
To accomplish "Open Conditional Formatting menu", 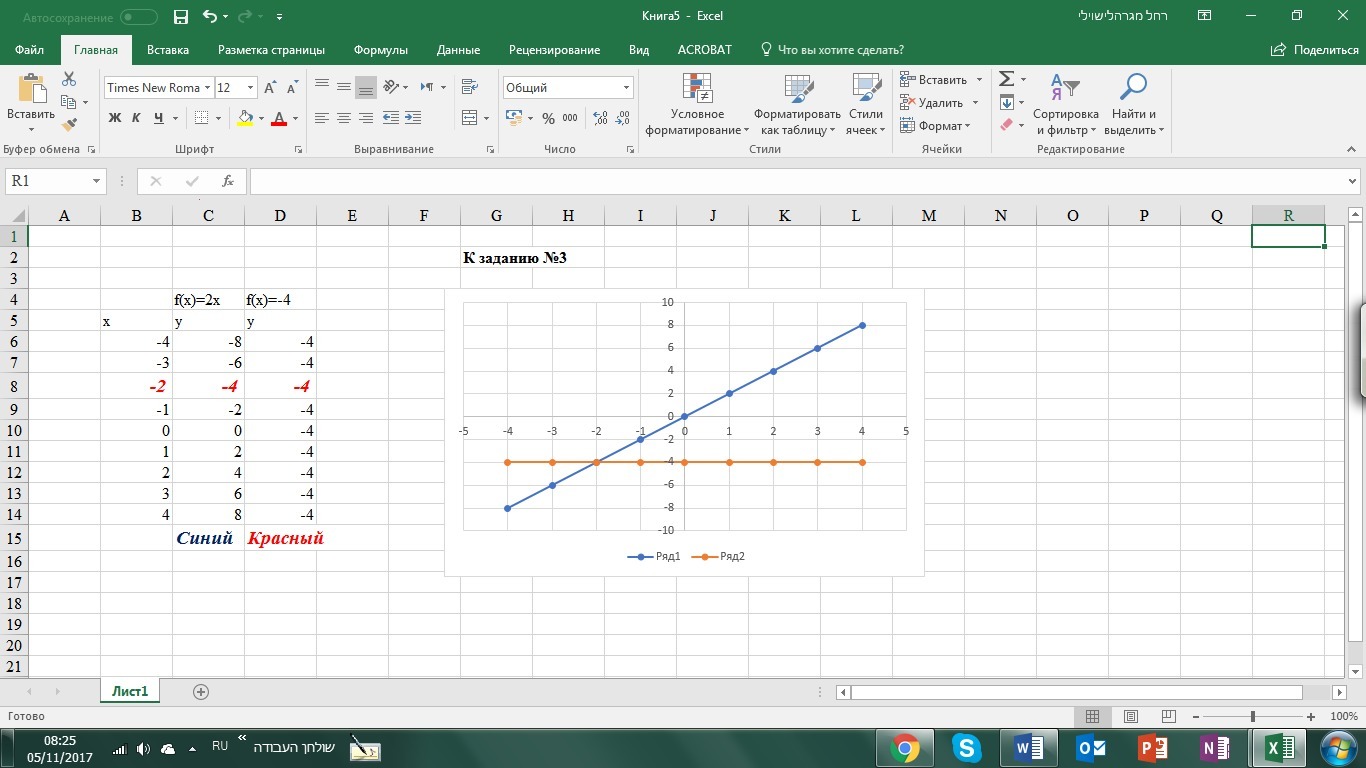I will pos(697,106).
